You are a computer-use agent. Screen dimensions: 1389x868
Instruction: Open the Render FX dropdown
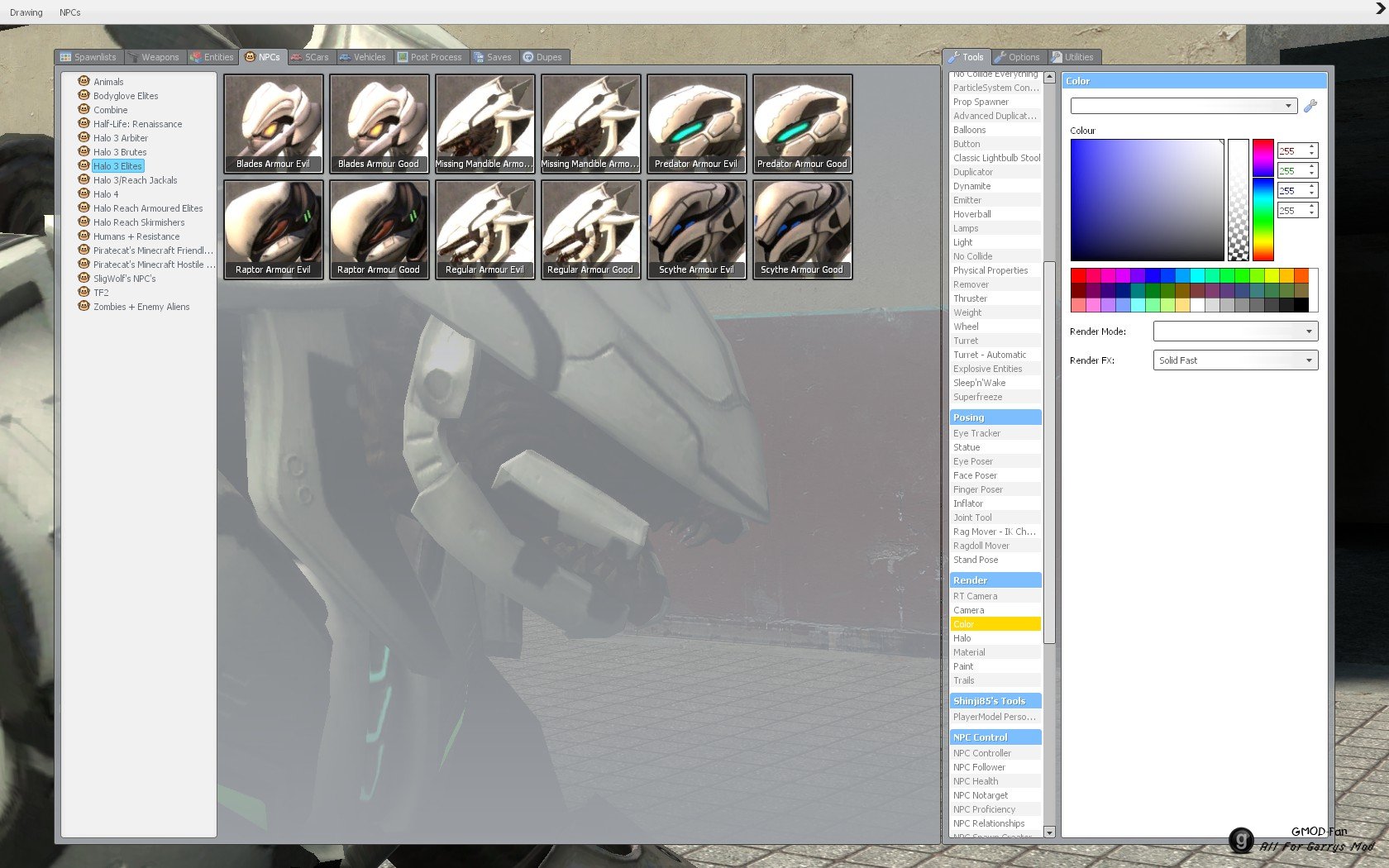(1235, 360)
